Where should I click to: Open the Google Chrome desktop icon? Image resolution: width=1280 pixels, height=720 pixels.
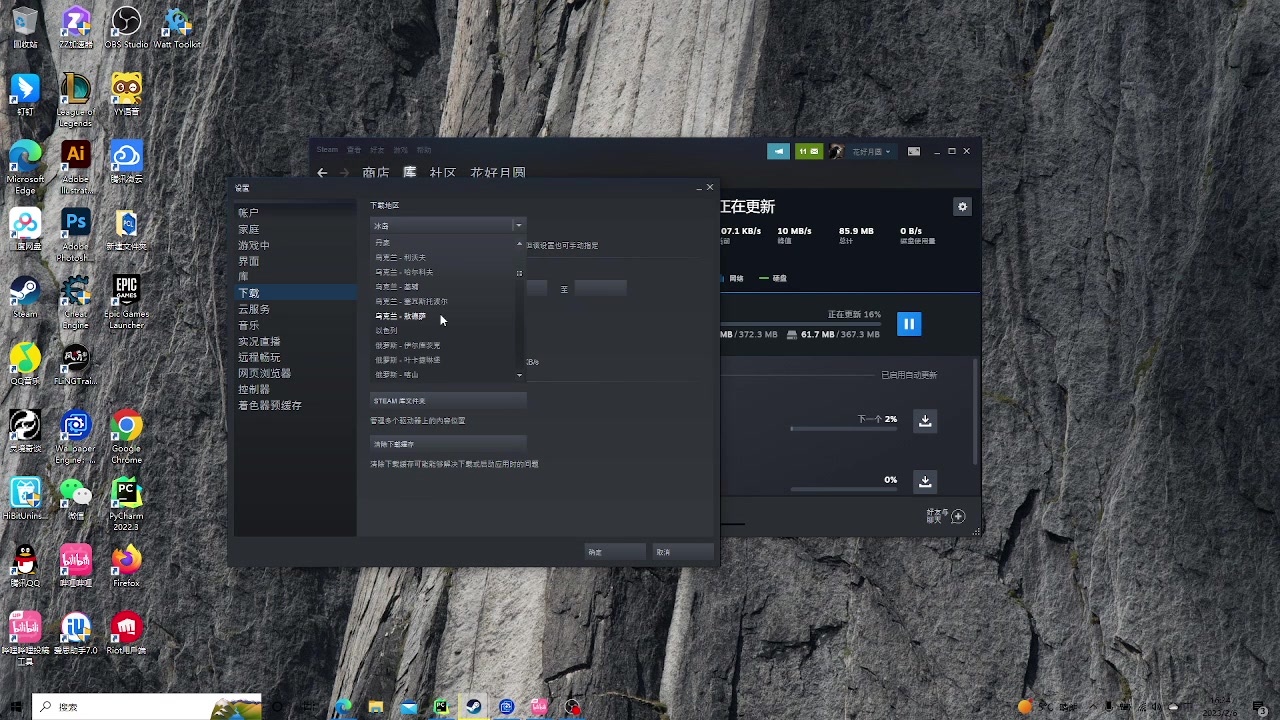click(126, 436)
